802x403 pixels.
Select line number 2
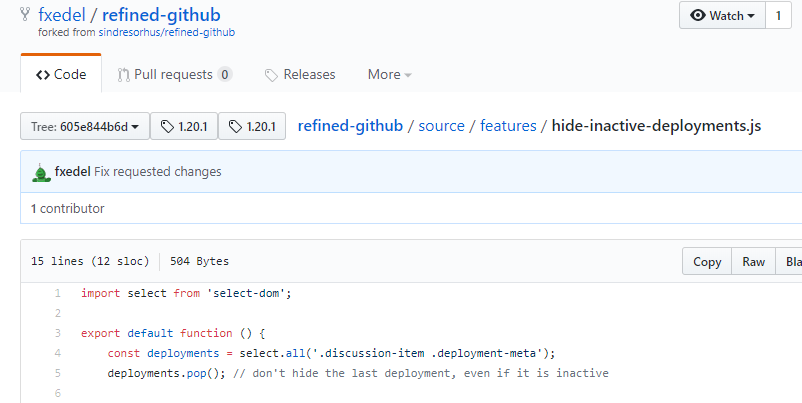point(57,314)
